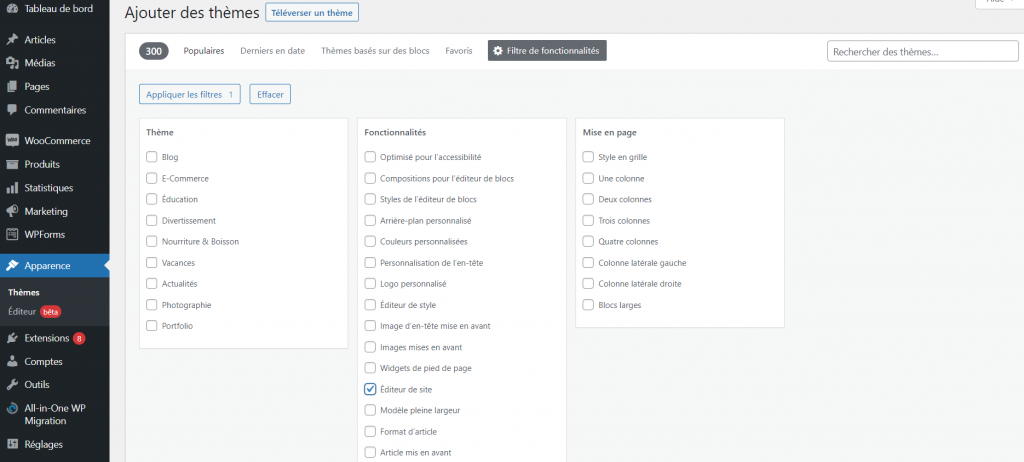Viewport: 1024px width, 462px height.
Task: Uncheck the Éditeur de site checkbox
Action: 371,389
